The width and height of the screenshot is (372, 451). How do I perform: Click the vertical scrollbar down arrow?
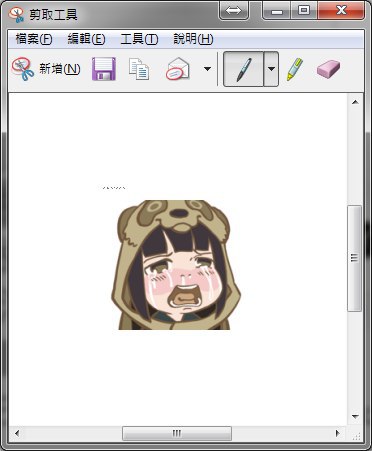point(355,417)
